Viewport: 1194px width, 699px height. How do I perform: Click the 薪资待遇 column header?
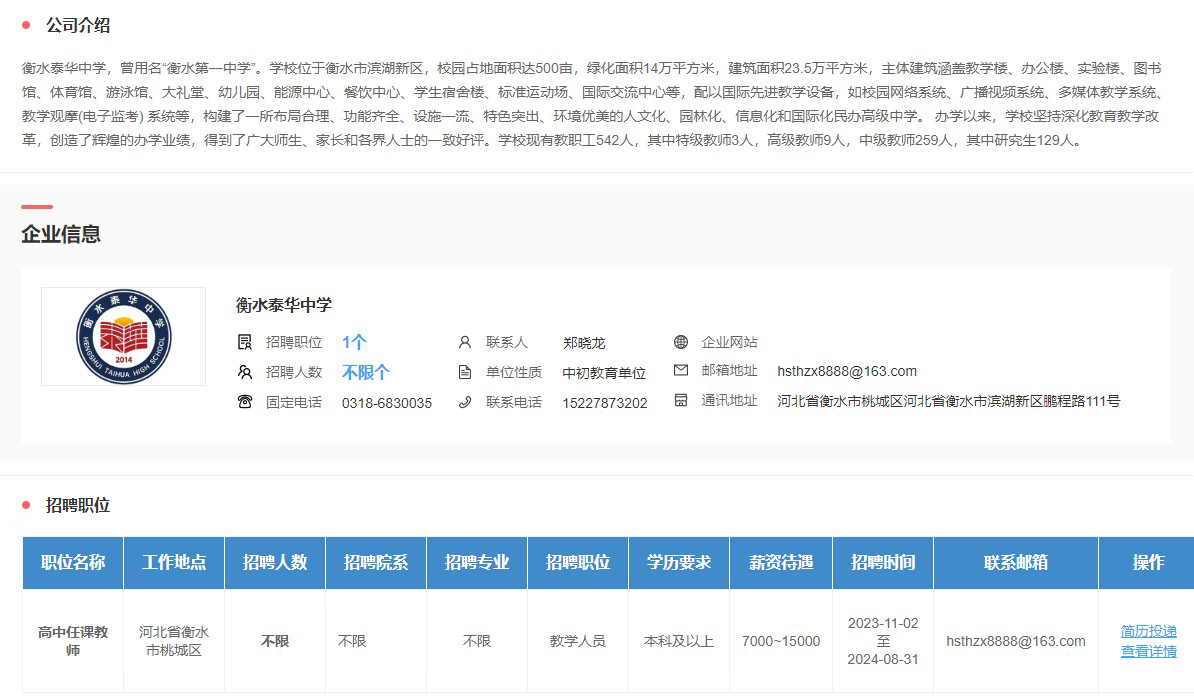pyautogui.click(x=780, y=562)
